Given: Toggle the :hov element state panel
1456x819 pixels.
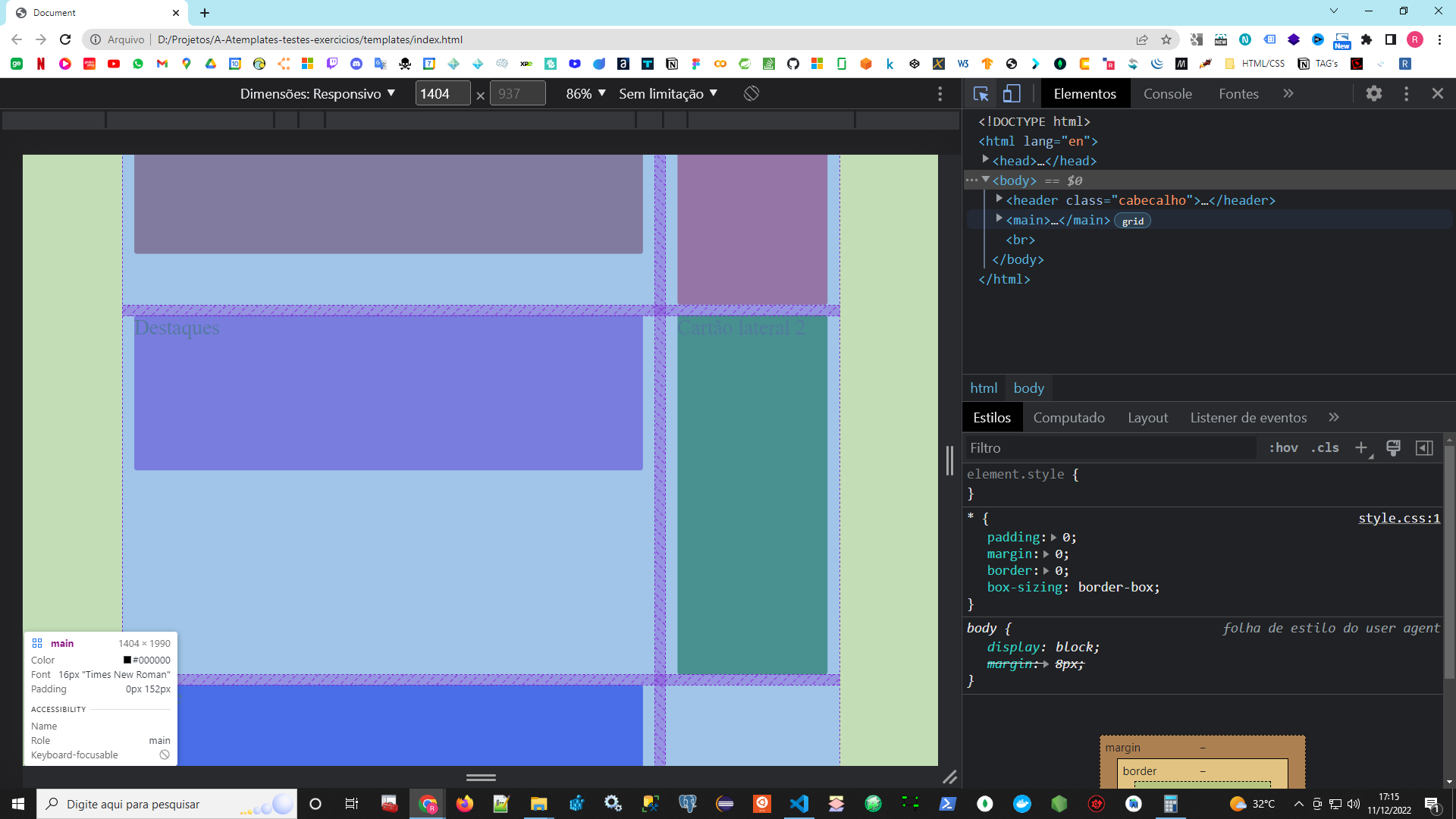Looking at the screenshot, I should click(x=1283, y=448).
